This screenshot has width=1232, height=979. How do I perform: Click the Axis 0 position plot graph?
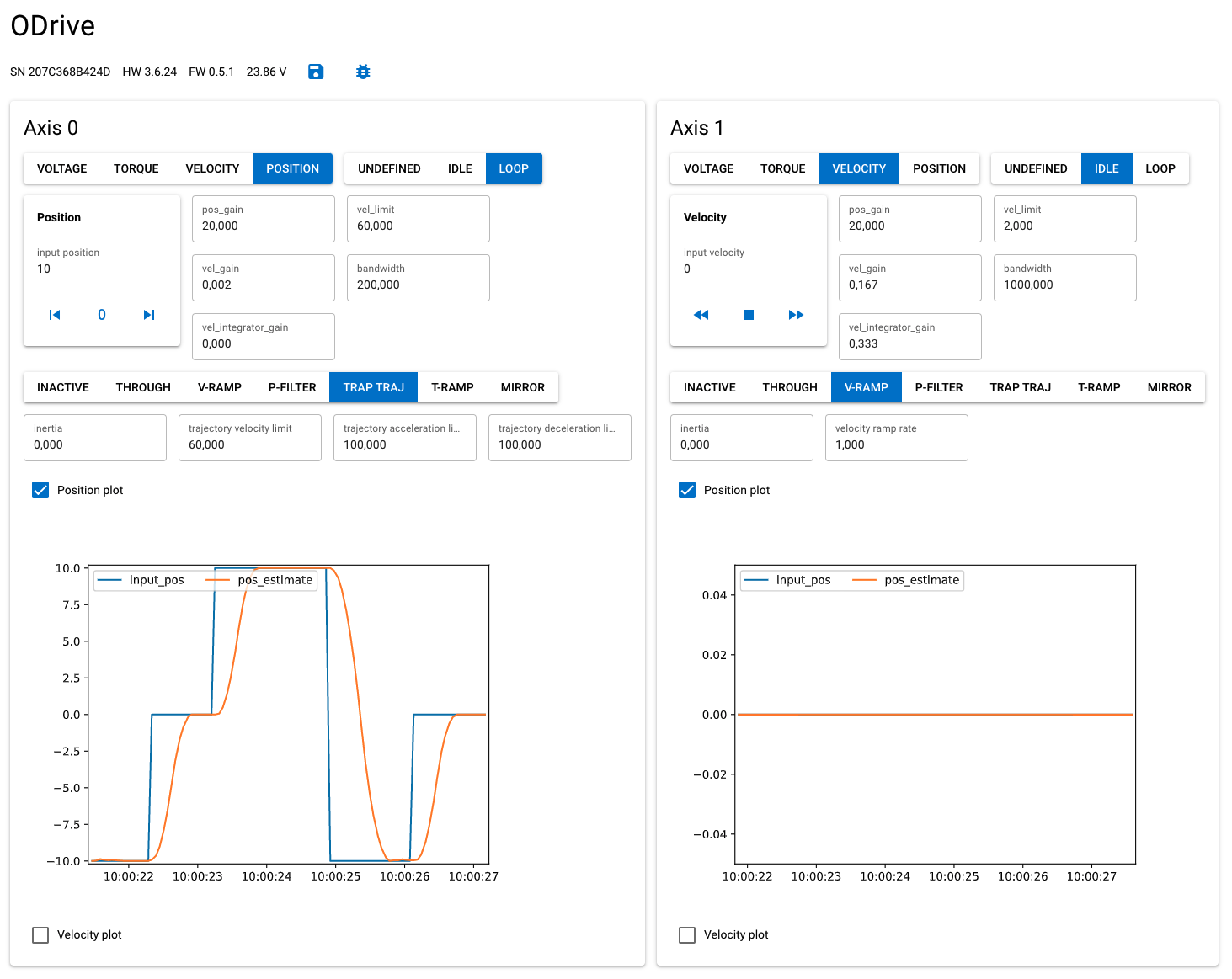coord(289,714)
